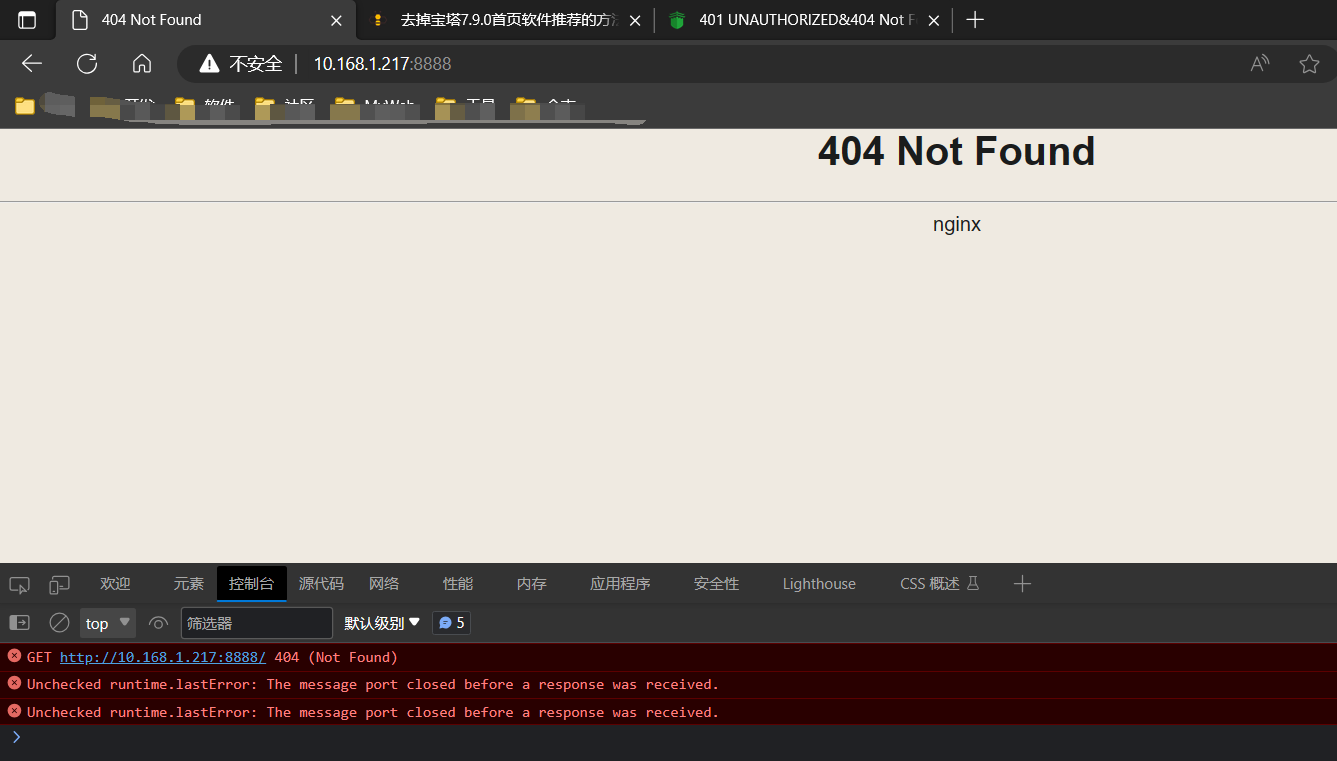Click the nginx text on the page

[957, 224]
